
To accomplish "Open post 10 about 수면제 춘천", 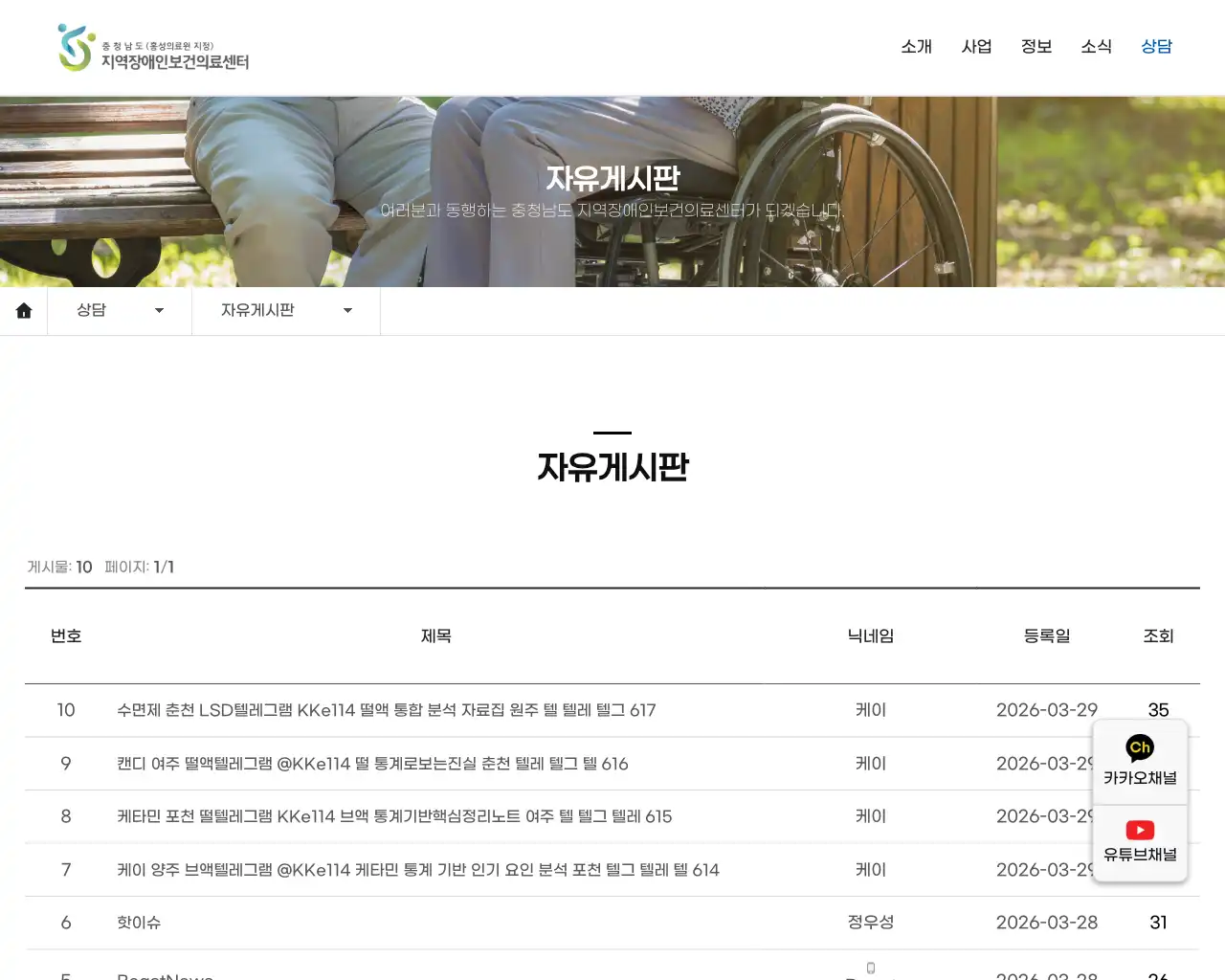I will [386, 710].
